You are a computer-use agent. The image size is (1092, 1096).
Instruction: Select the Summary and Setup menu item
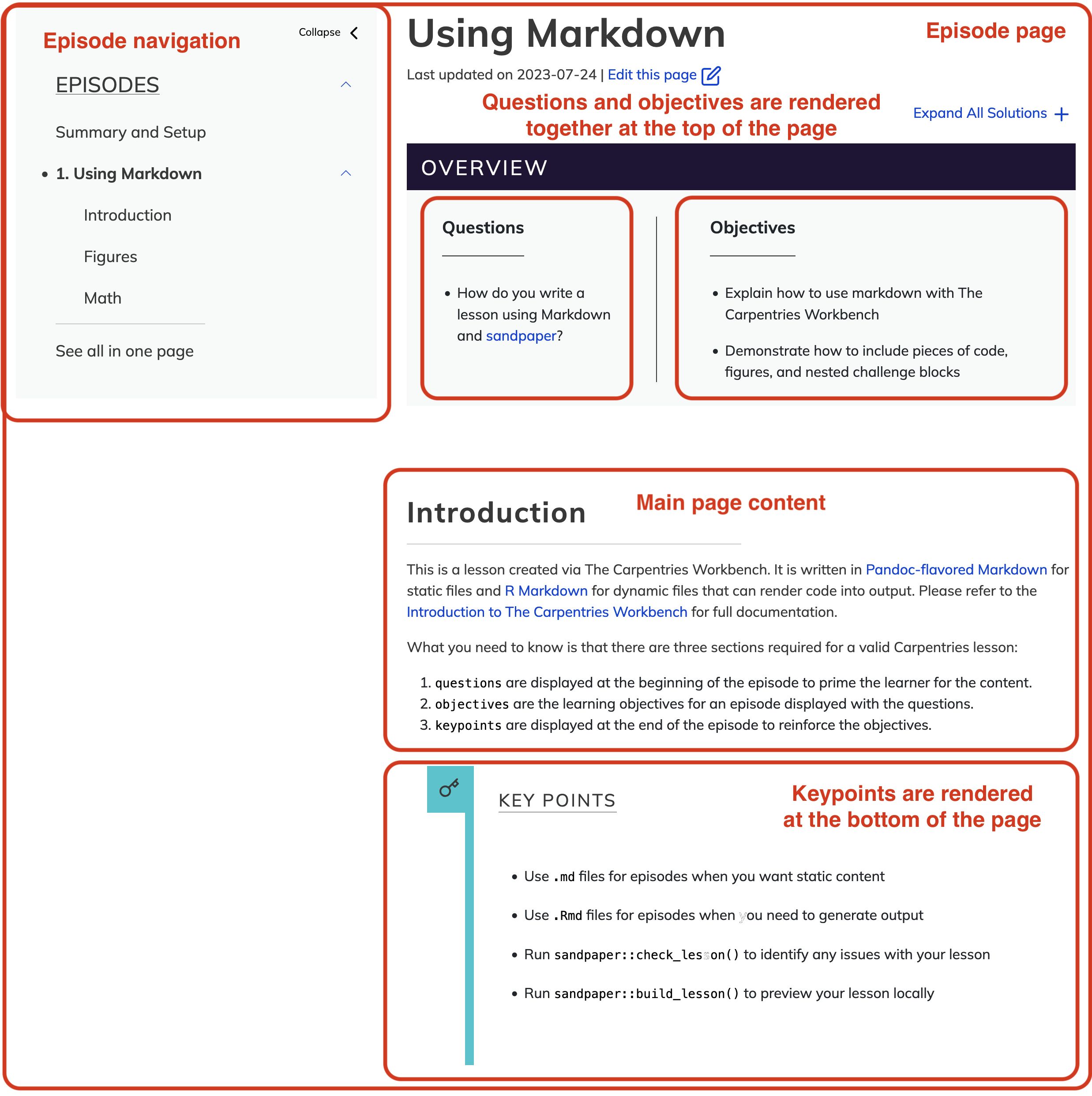click(x=131, y=132)
